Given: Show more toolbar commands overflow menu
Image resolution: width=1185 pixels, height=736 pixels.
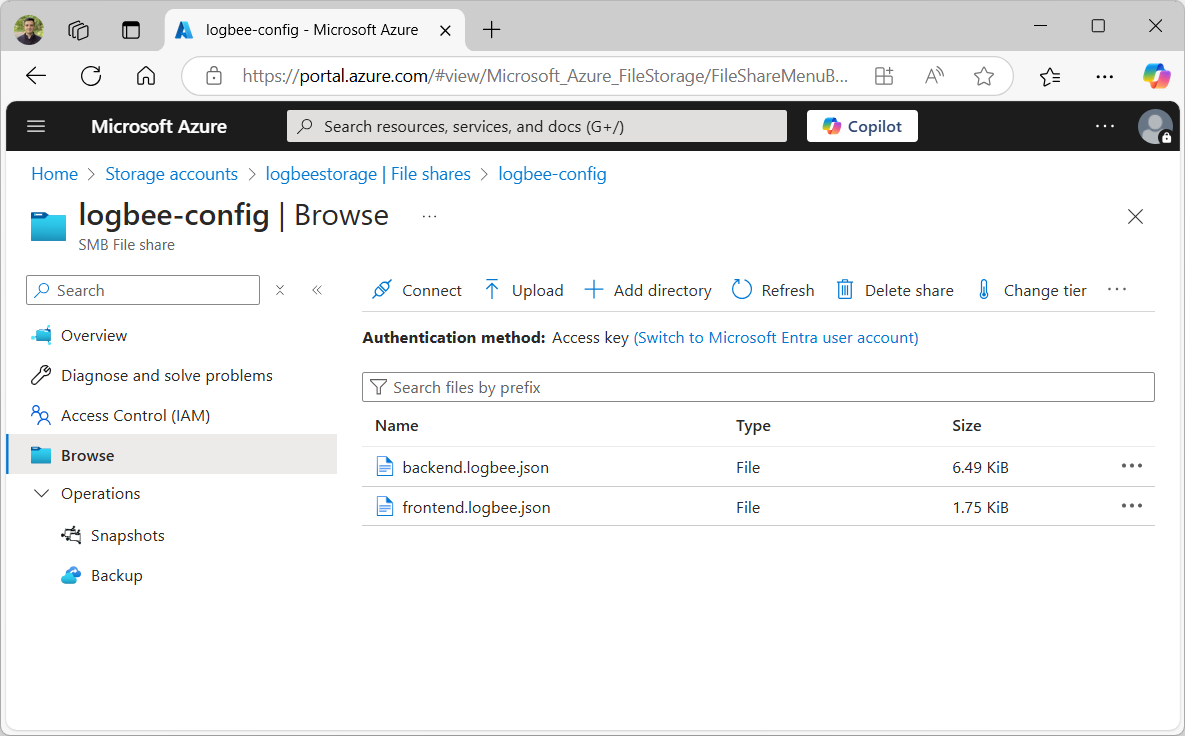Looking at the screenshot, I should [x=1117, y=290].
